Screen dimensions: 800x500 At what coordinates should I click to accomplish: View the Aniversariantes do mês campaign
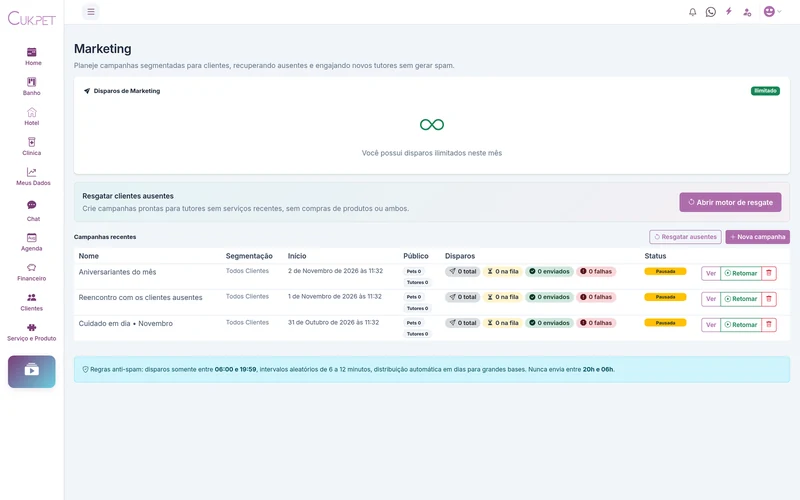[711, 273]
